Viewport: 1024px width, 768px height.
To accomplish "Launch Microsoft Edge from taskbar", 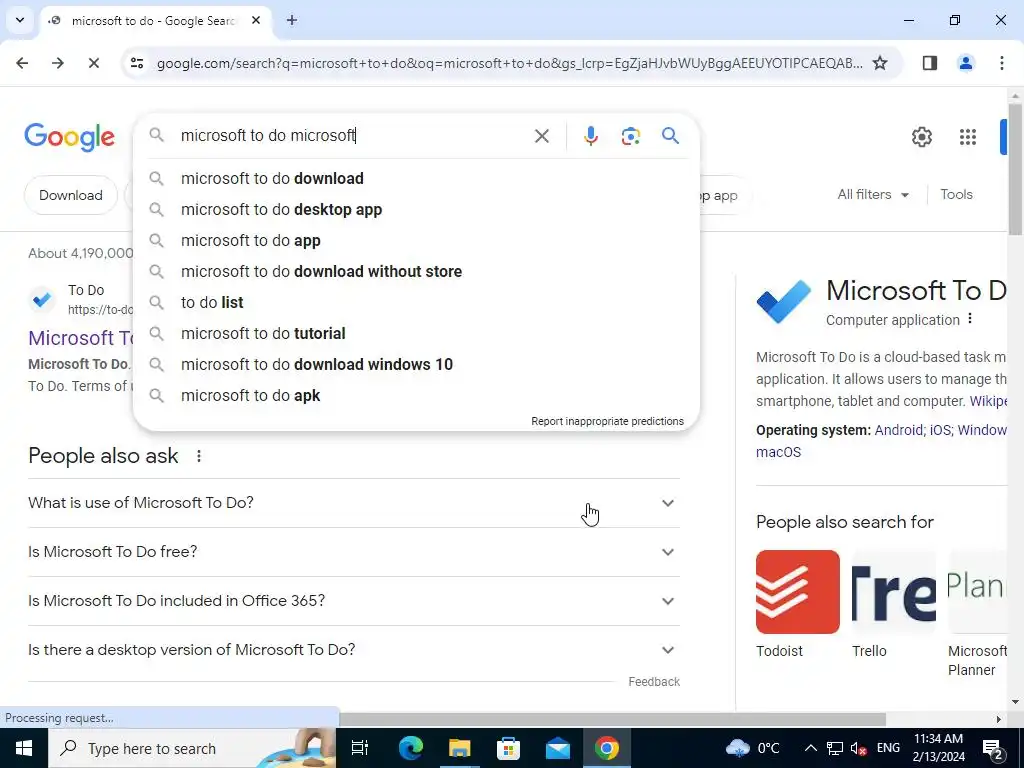I will (x=410, y=748).
